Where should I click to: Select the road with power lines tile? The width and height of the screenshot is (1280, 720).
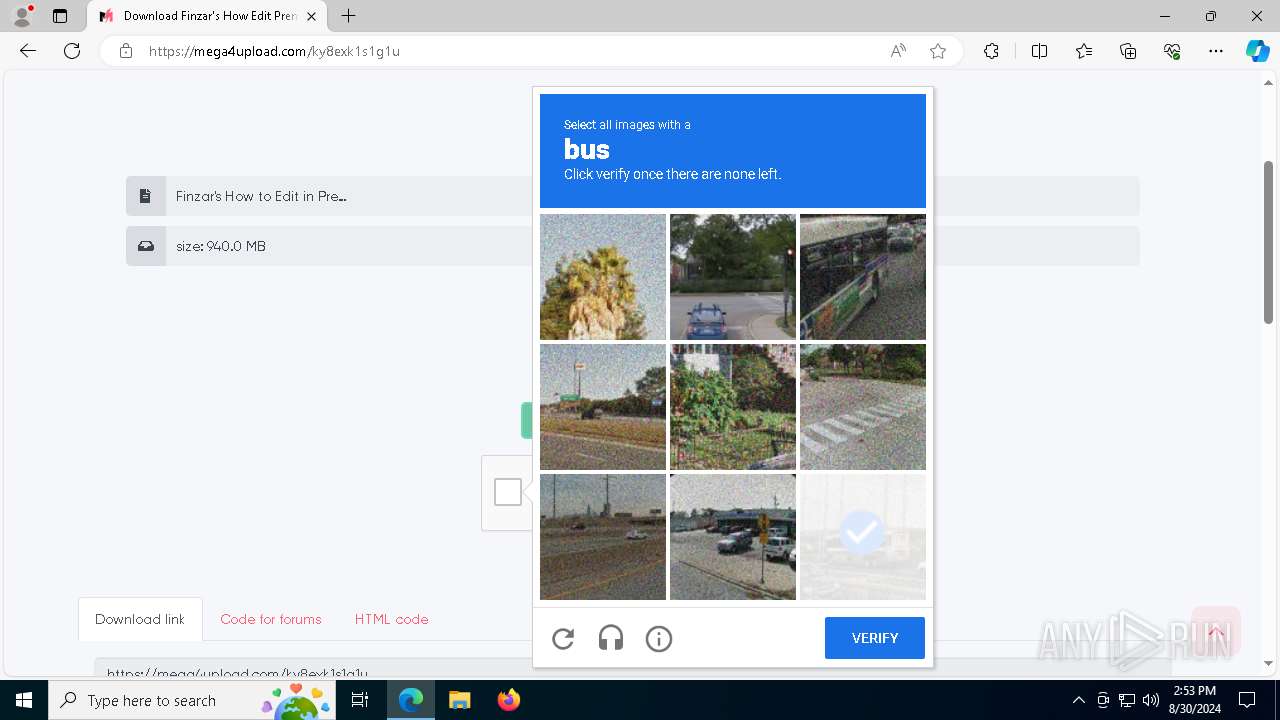(x=603, y=537)
